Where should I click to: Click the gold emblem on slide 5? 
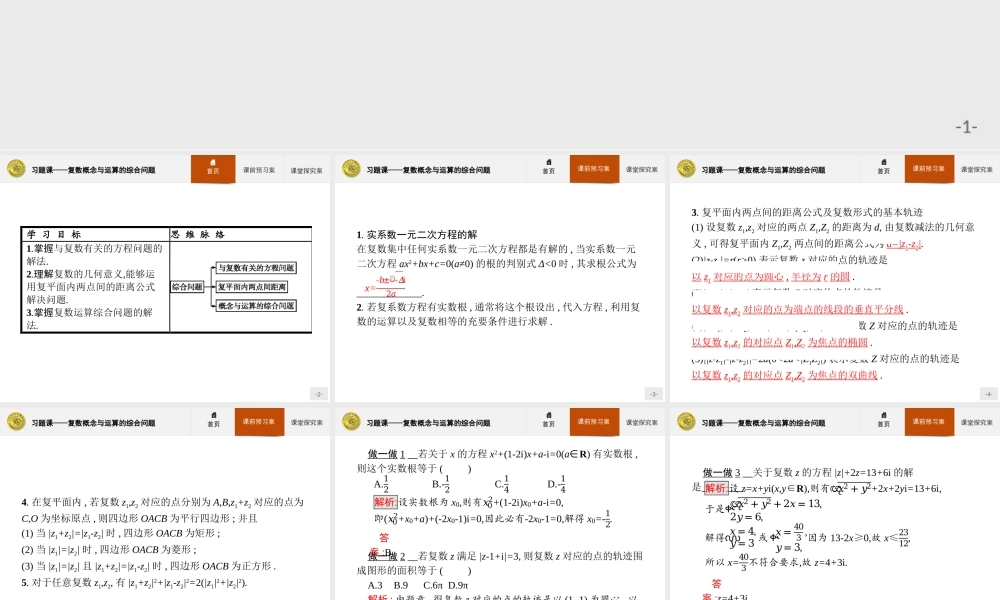coord(16,421)
